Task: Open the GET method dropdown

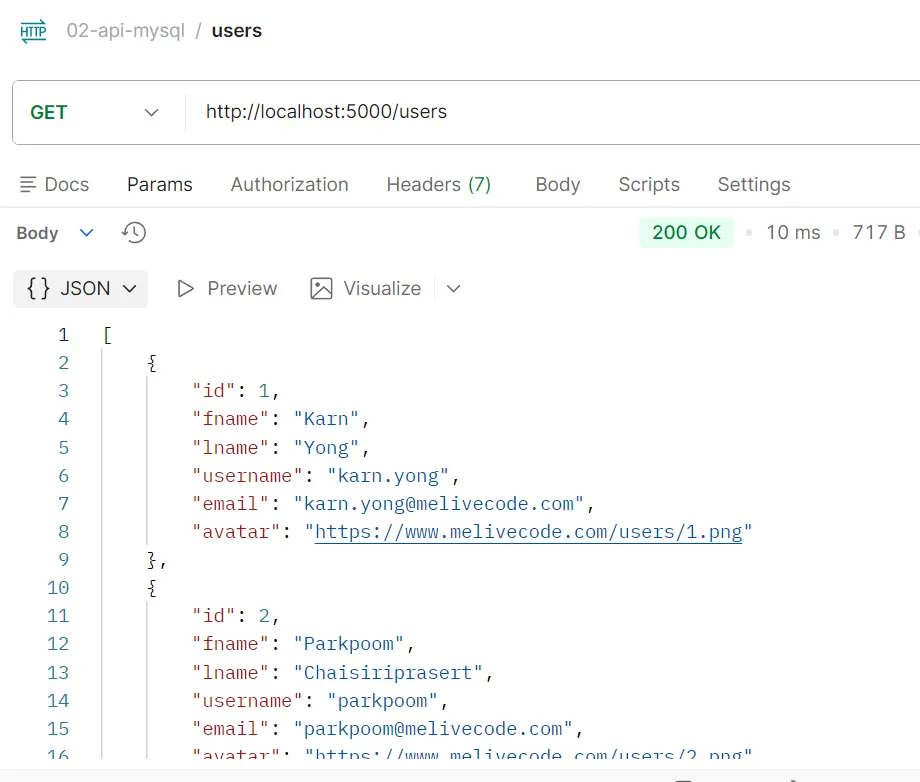Action: coord(150,112)
